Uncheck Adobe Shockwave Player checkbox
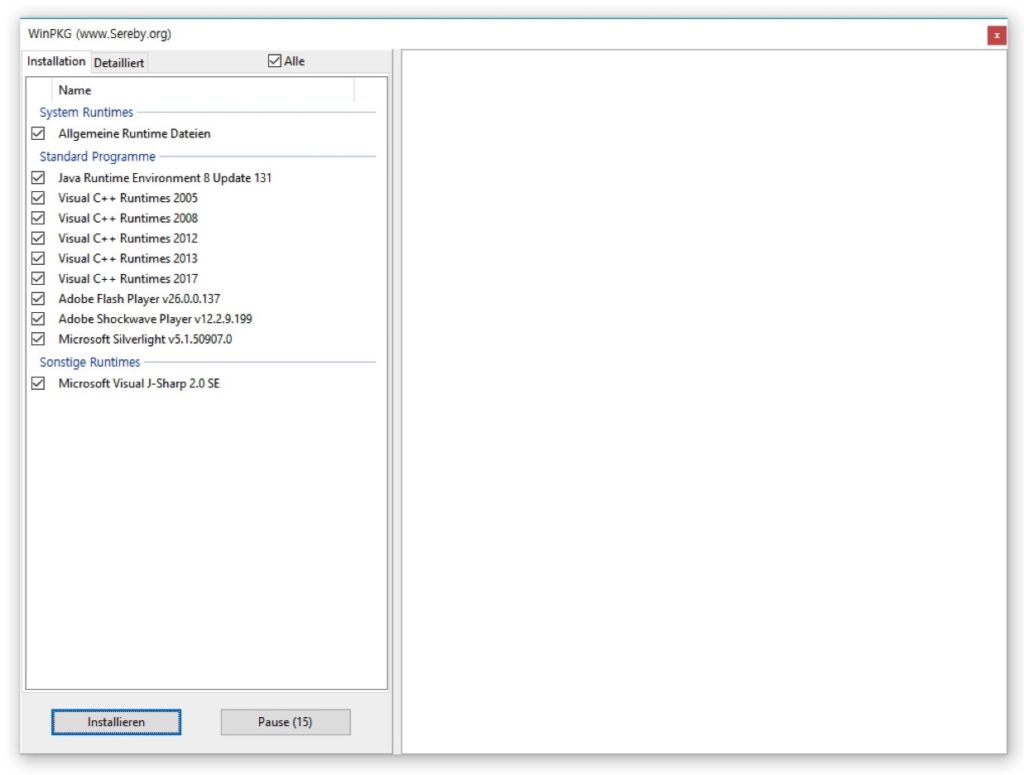This screenshot has width=1024, height=775. (x=38, y=319)
